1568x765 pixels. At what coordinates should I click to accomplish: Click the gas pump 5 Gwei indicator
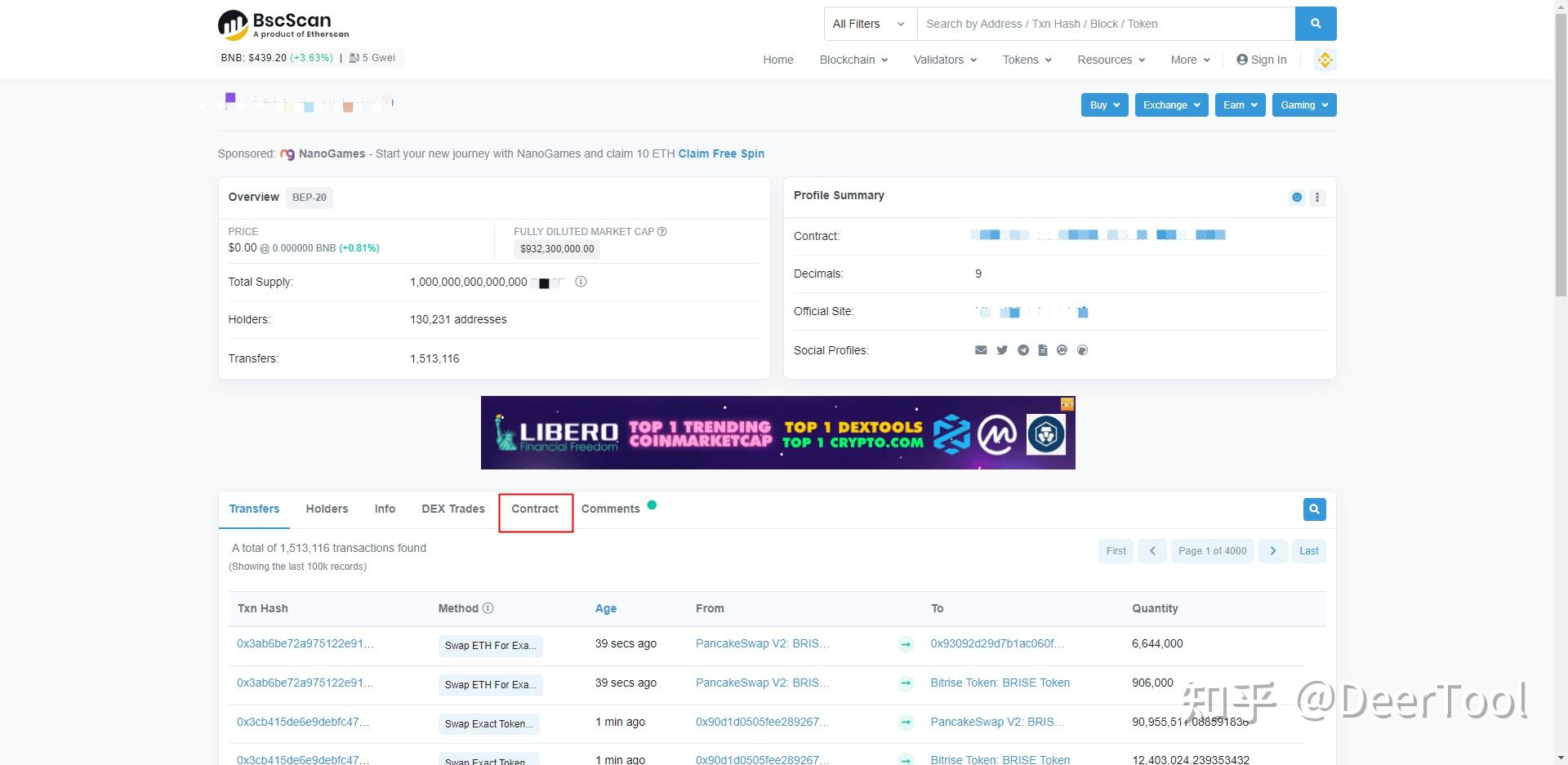point(372,58)
